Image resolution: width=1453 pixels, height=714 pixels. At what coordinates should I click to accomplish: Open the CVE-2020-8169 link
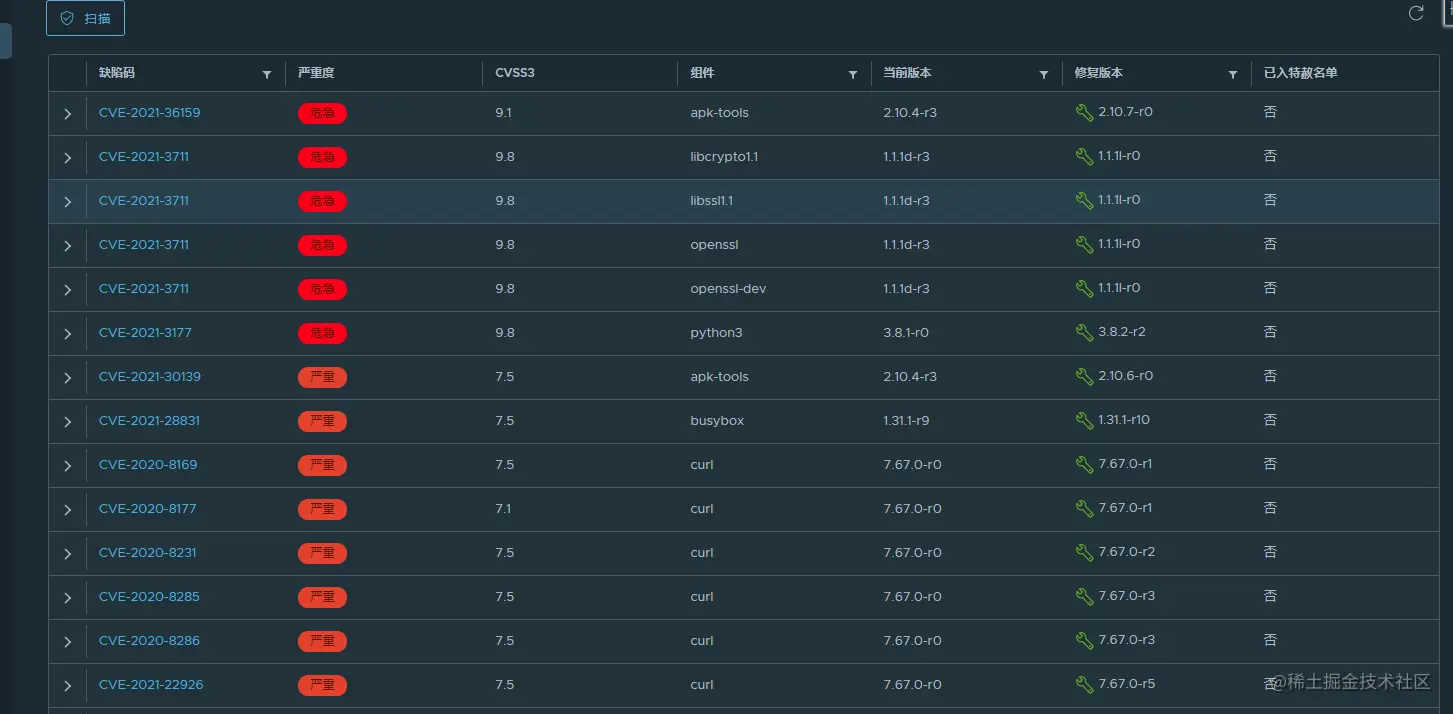(148, 465)
